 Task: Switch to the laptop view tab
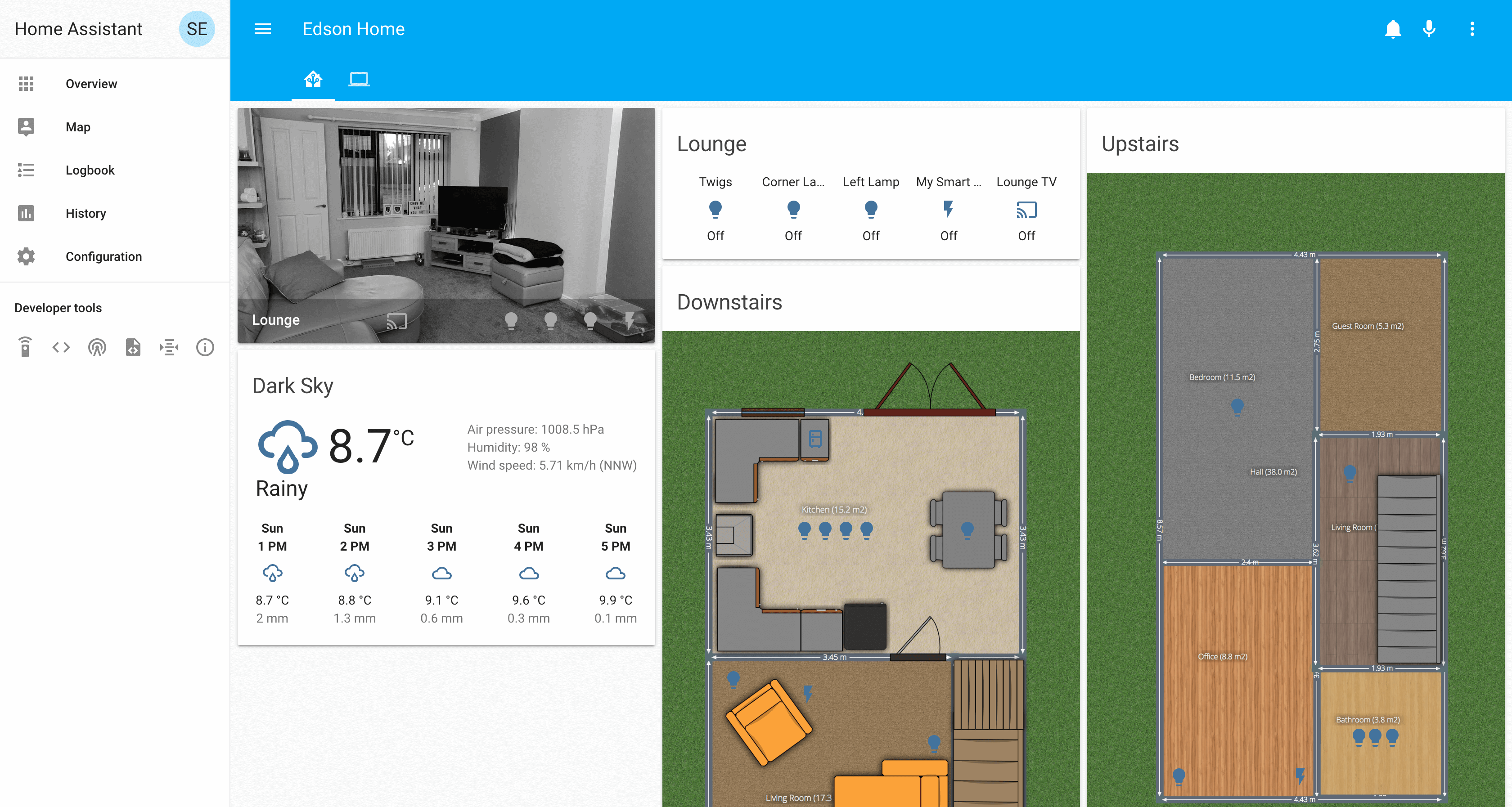click(359, 79)
